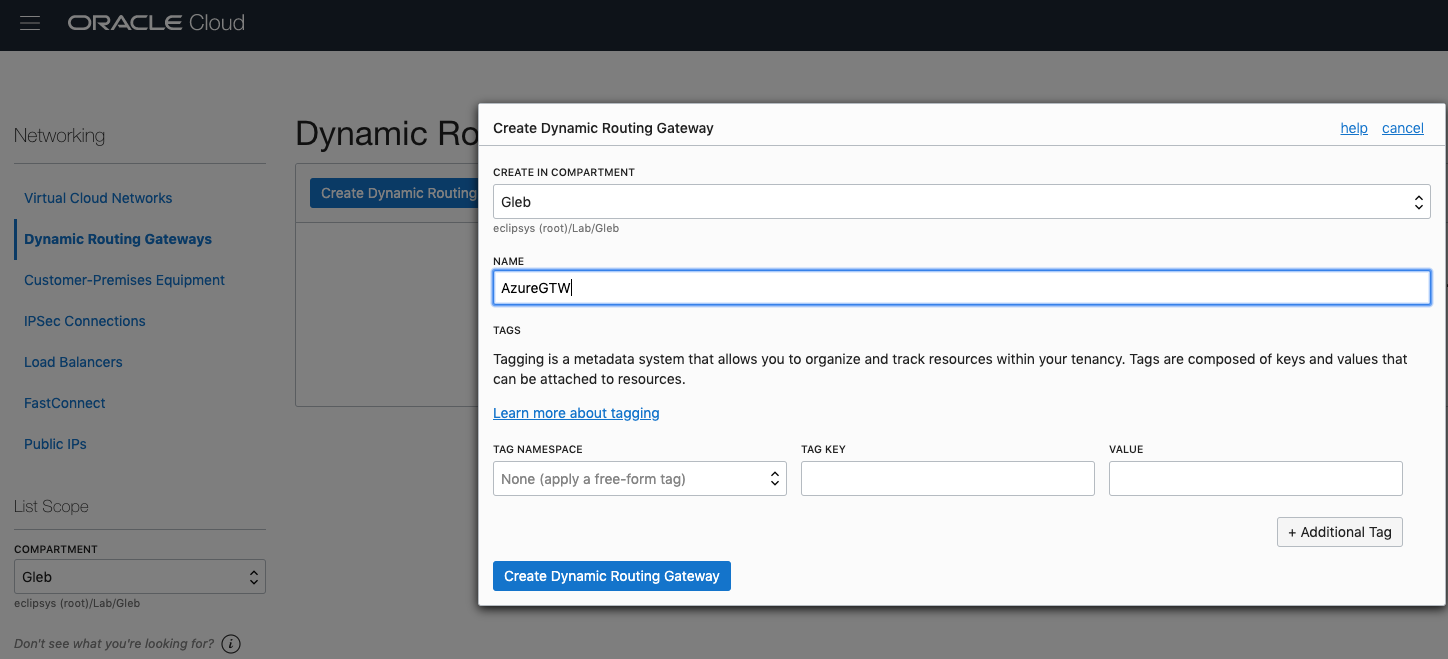Open the CREATE IN COMPARTMENT dropdown showing Gleb
1448x659 pixels.
click(960, 201)
